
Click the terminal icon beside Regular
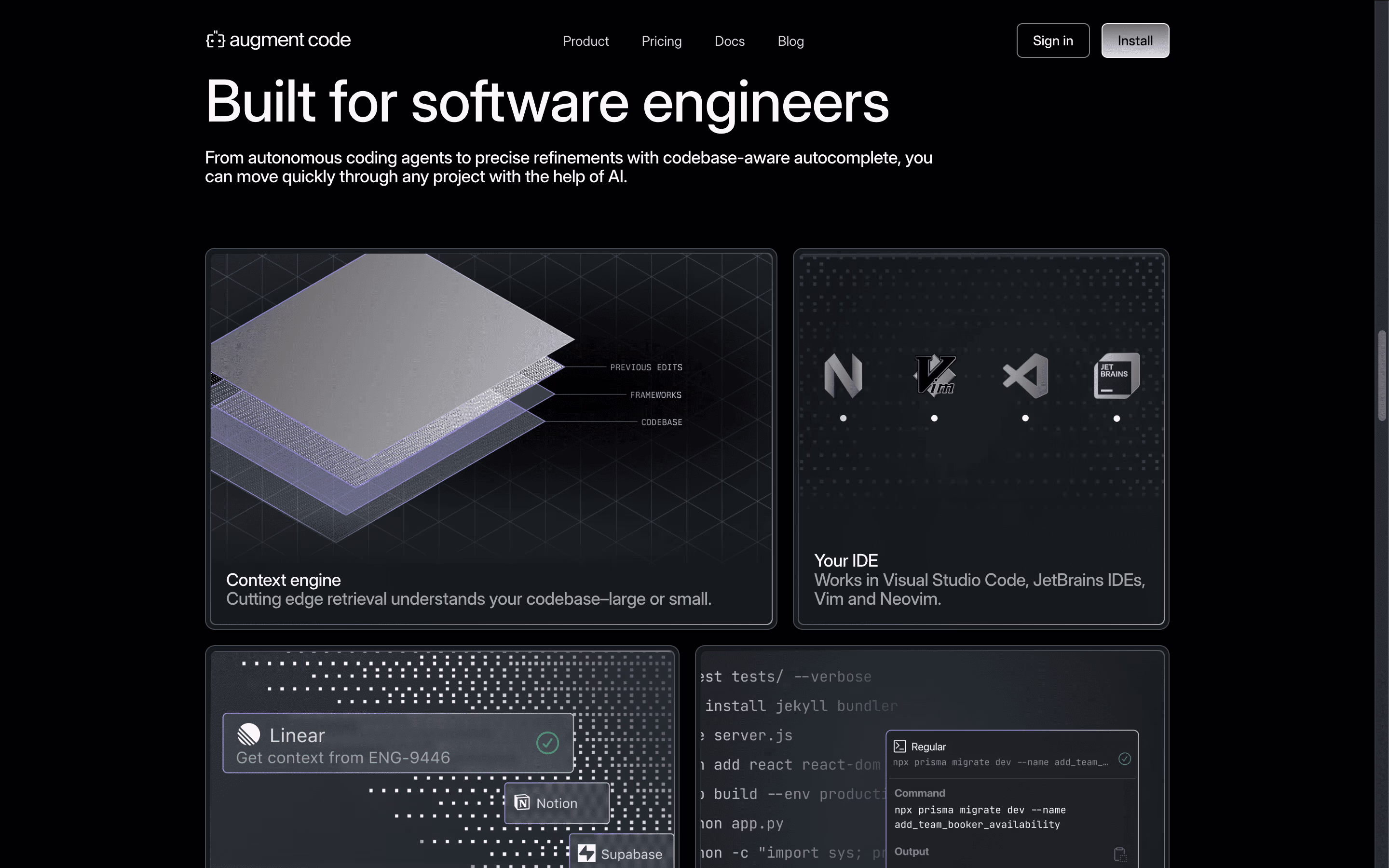point(899,746)
